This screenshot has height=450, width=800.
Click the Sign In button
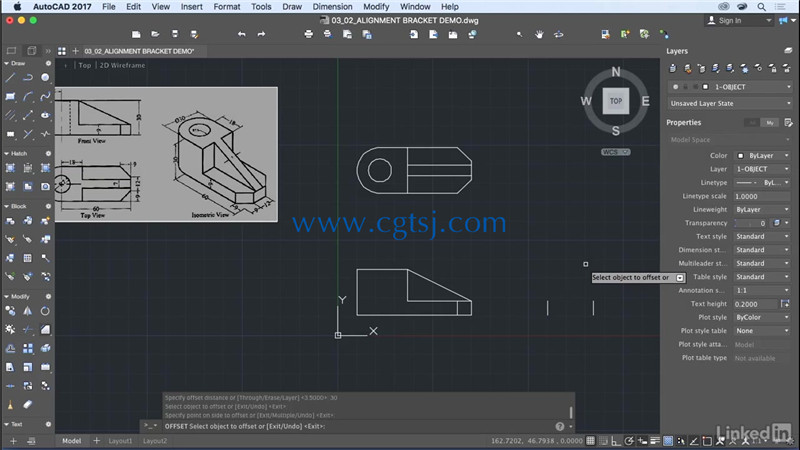point(739,20)
